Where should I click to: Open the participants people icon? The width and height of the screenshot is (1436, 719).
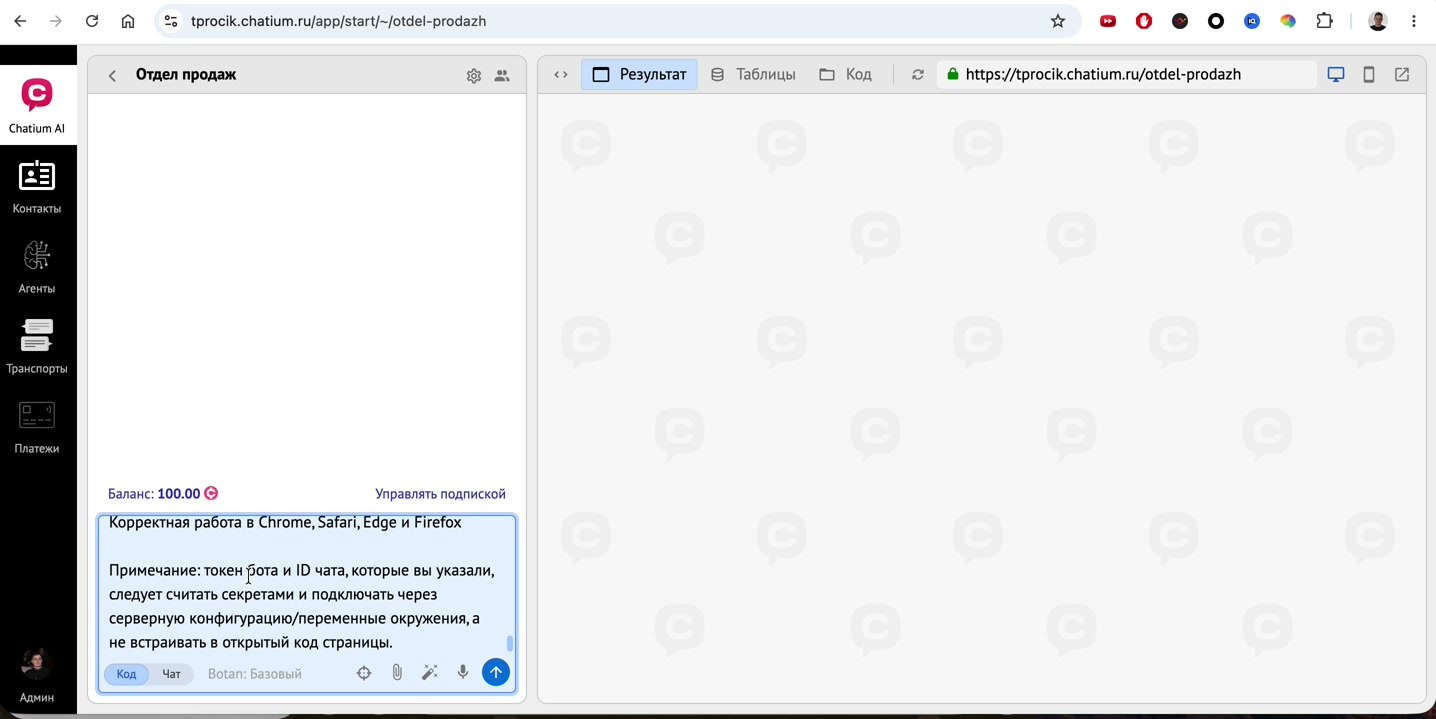click(502, 75)
